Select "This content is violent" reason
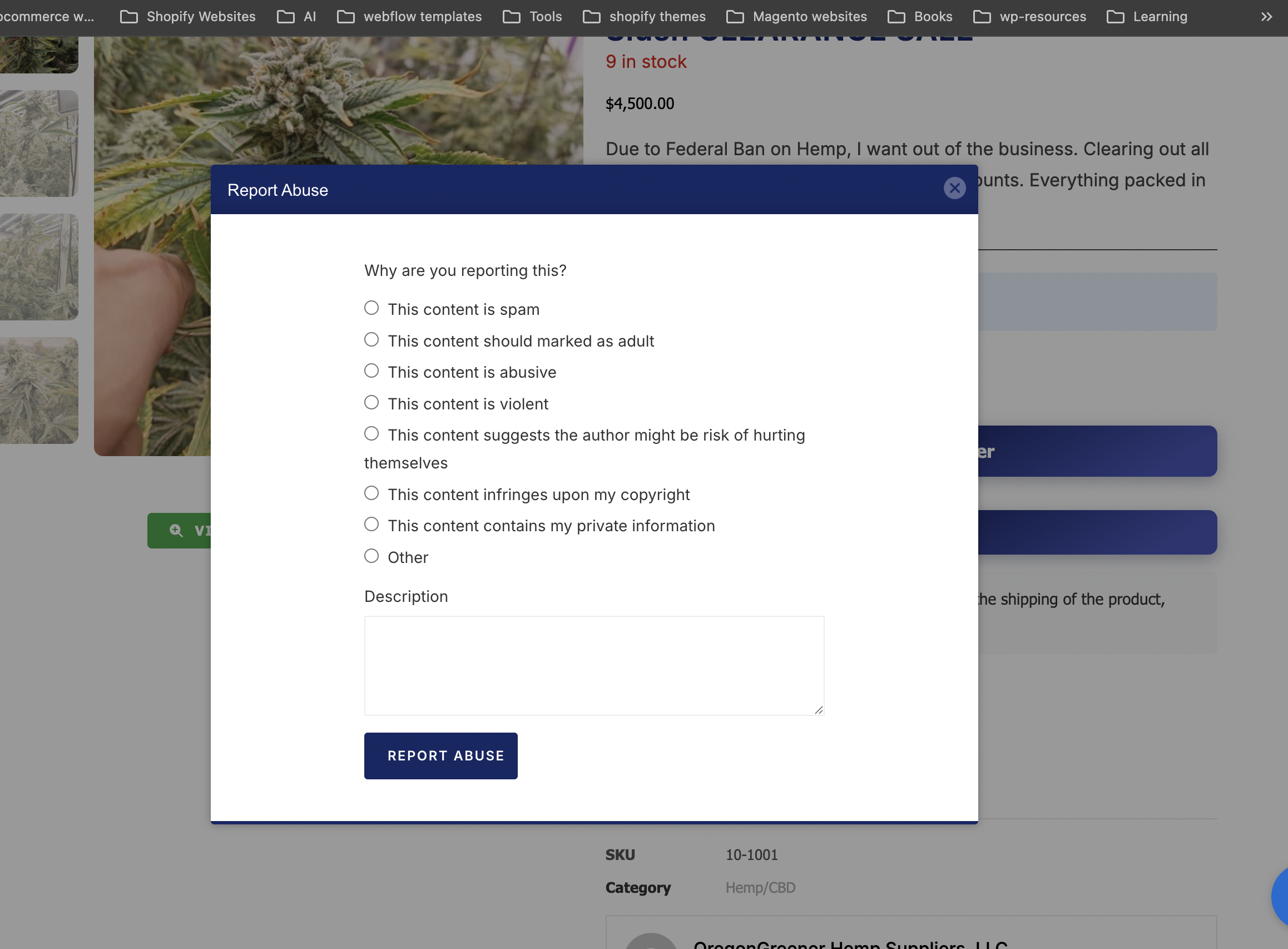 (x=371, y=403)
